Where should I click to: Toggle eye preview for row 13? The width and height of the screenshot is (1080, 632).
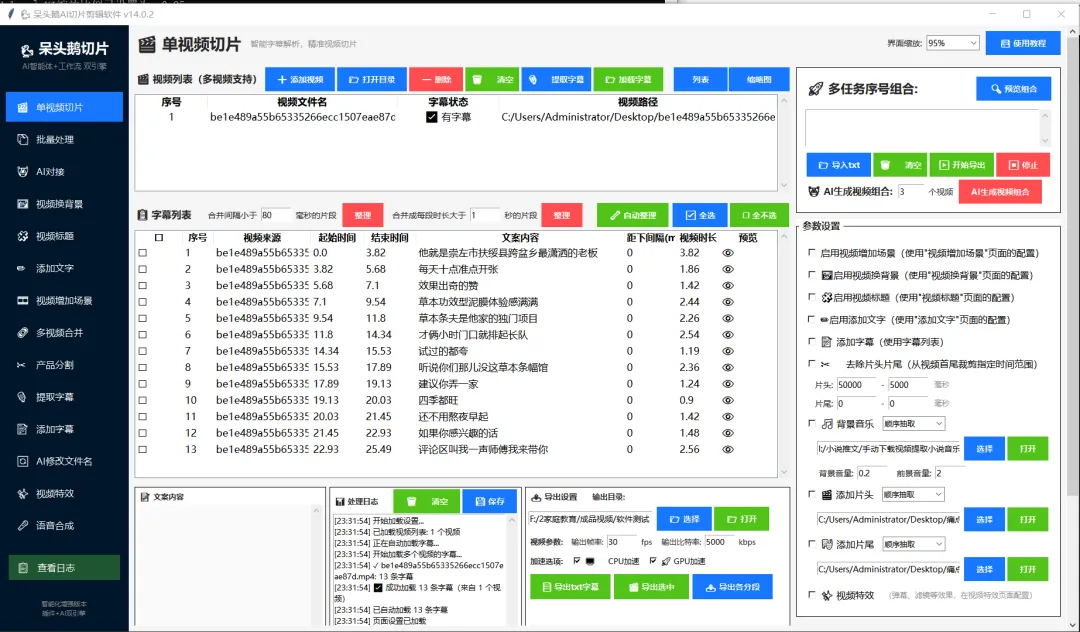coord(727,450)
